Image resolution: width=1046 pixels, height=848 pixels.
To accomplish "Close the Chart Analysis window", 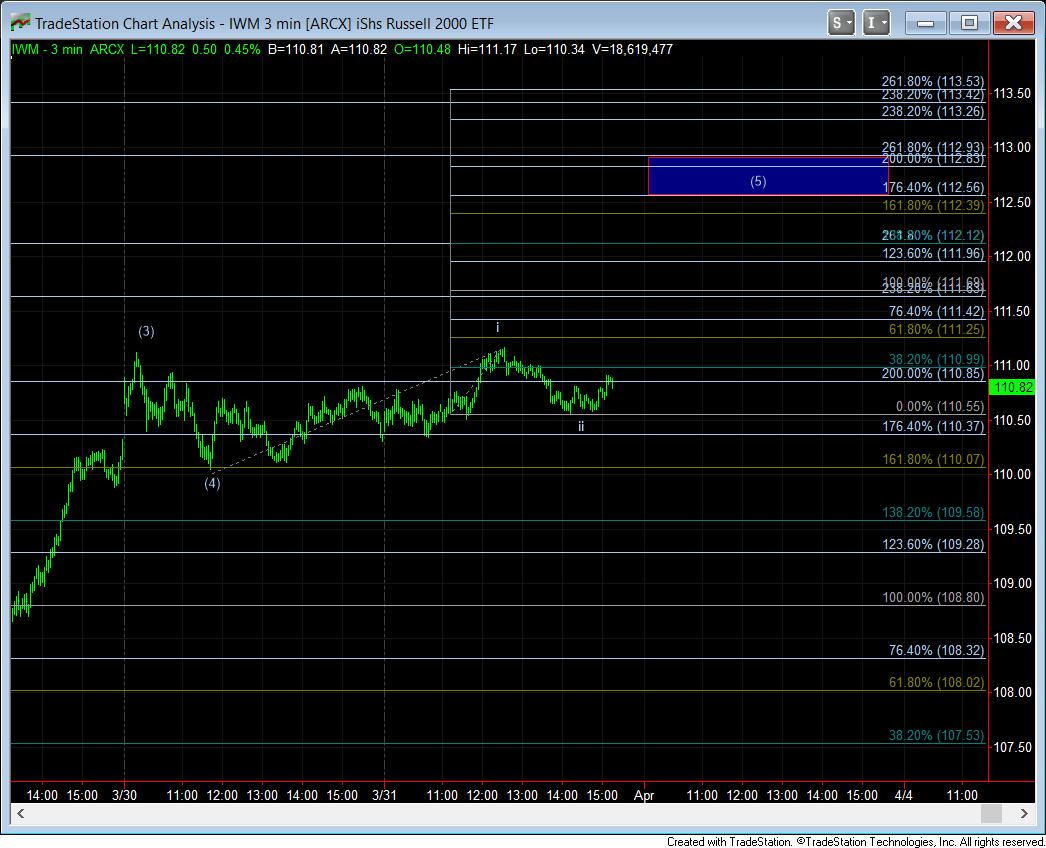I will 1013,23.
